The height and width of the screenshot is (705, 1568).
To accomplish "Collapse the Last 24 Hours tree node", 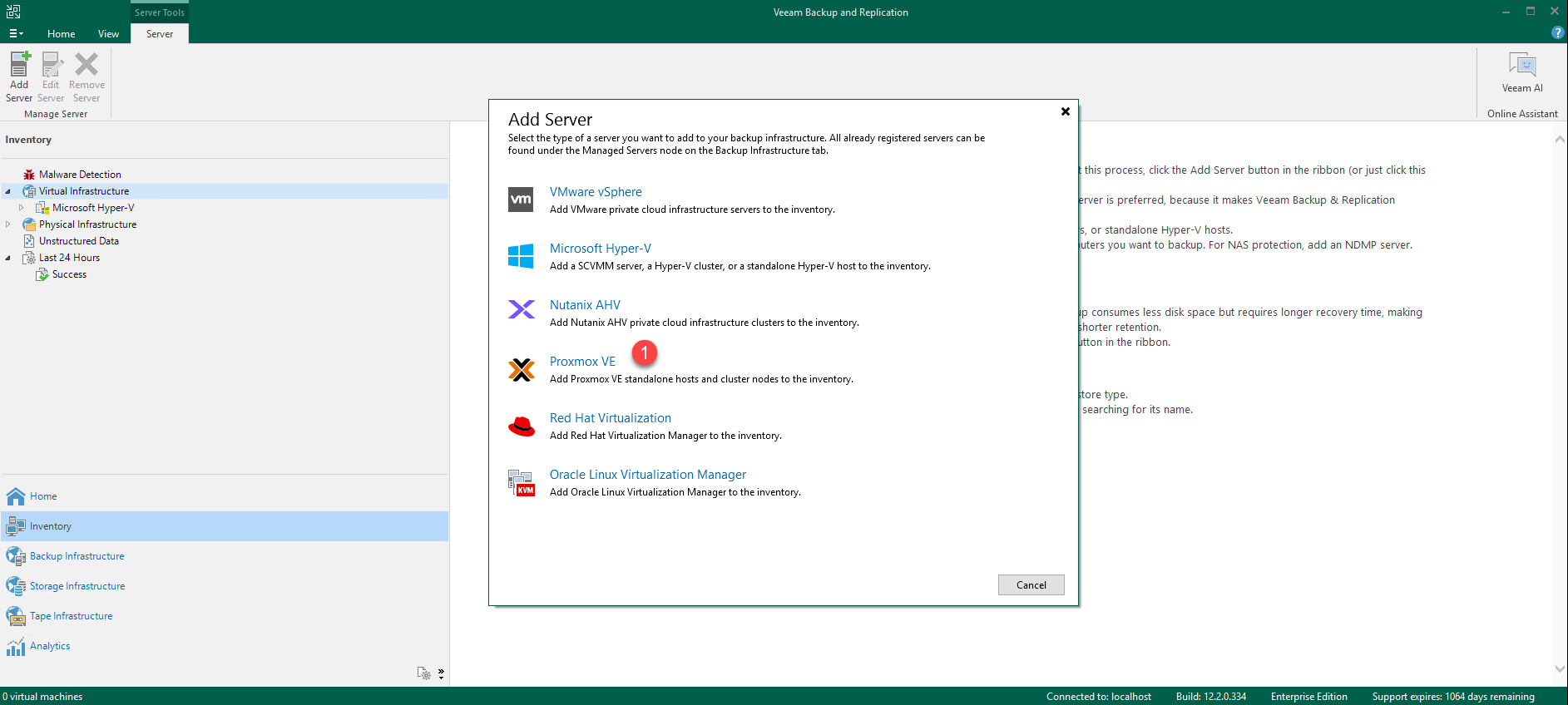I will click(x=8, y=258).
